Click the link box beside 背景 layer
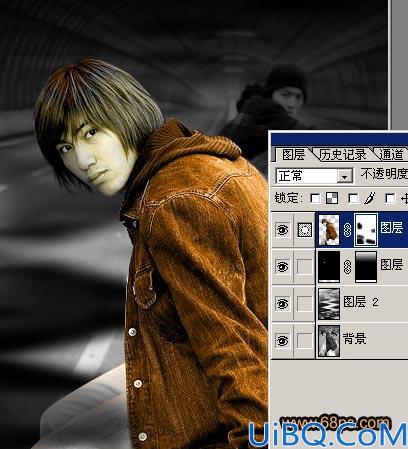This screenshot has height=449, width=408. (x=304, y=341)
